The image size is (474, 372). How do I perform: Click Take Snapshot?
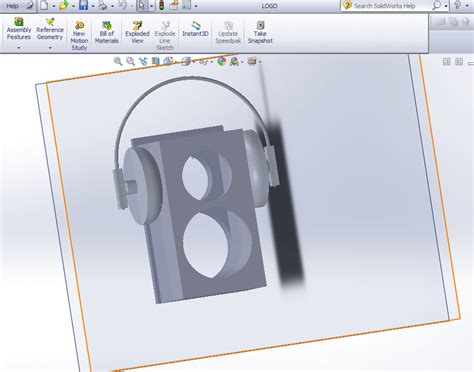click(x=260, y=32)
